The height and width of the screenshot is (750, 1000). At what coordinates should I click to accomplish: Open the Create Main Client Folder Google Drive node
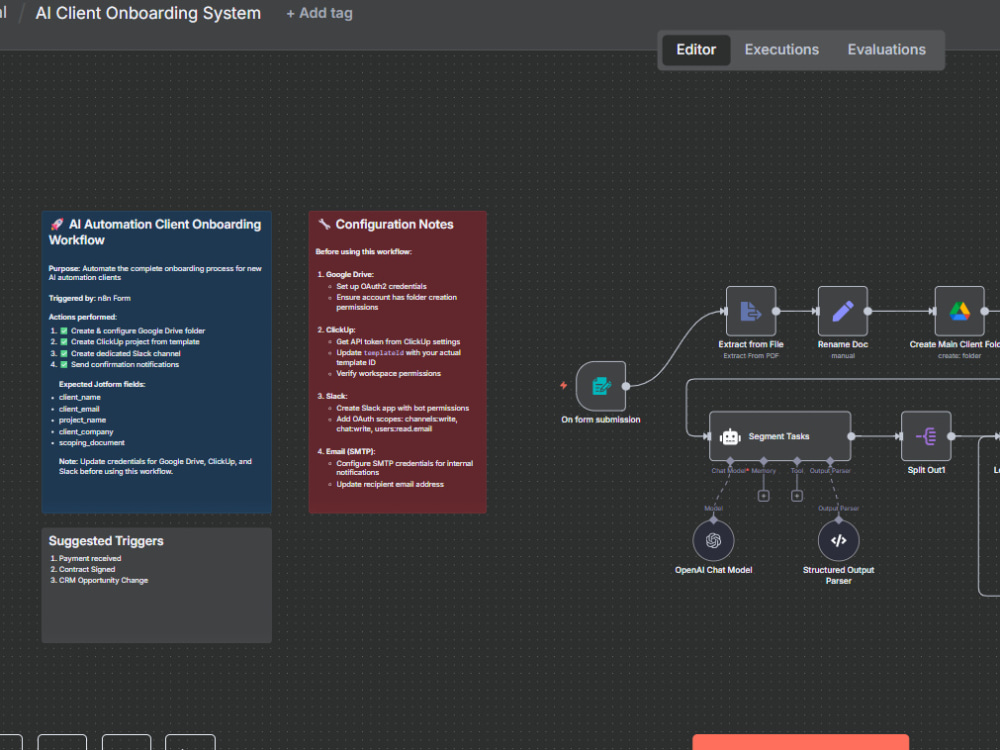pyautogui.click(x=959, y=311)
